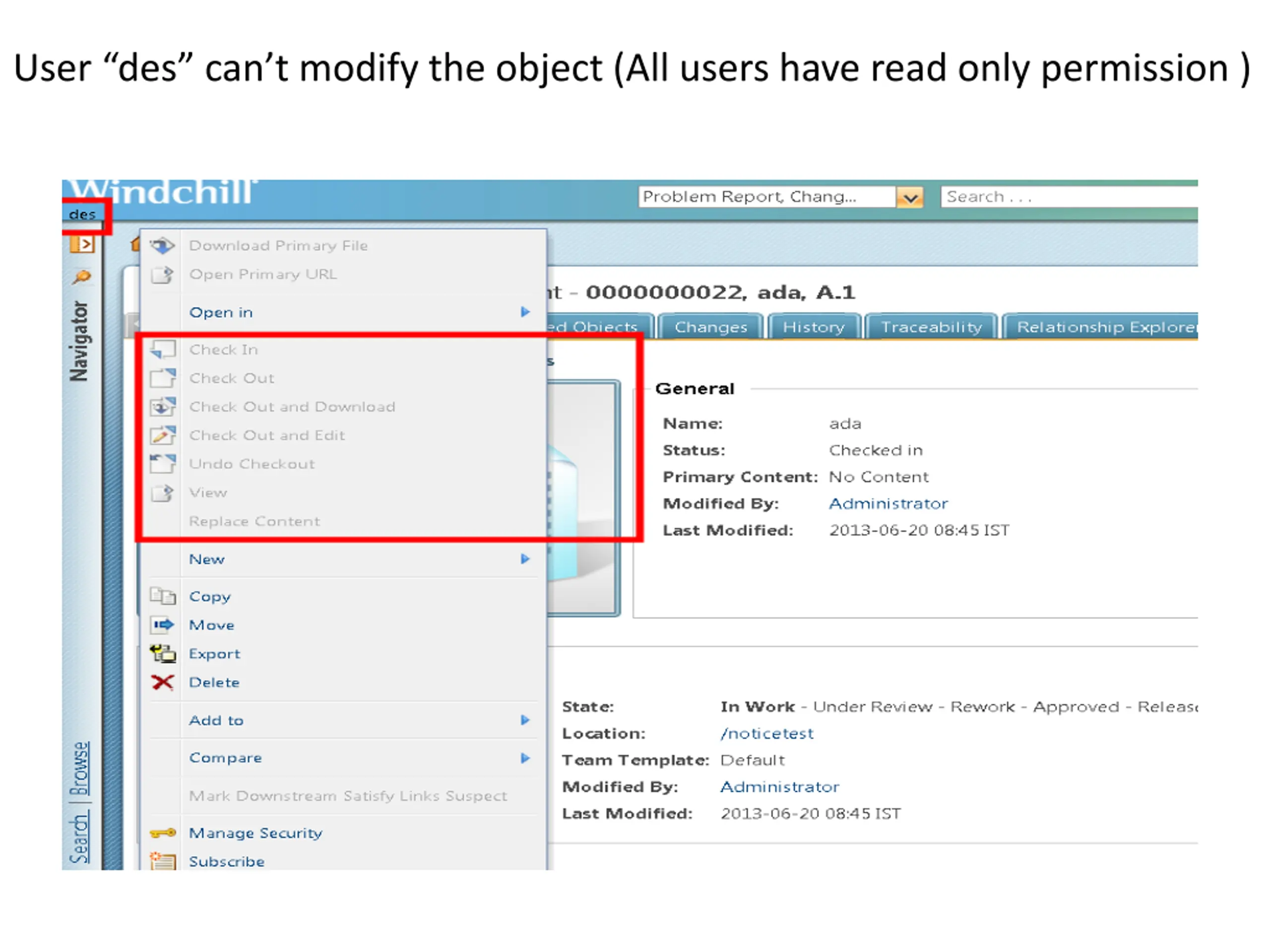The height and width of the screenshot is (952, 1270).
Task: Click Check Out and Download icon
Action: pos(163,407)
